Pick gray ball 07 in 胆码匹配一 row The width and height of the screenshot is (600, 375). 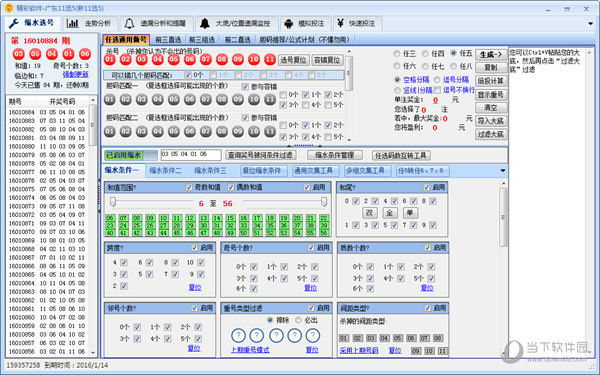click(x=206, y=100)
